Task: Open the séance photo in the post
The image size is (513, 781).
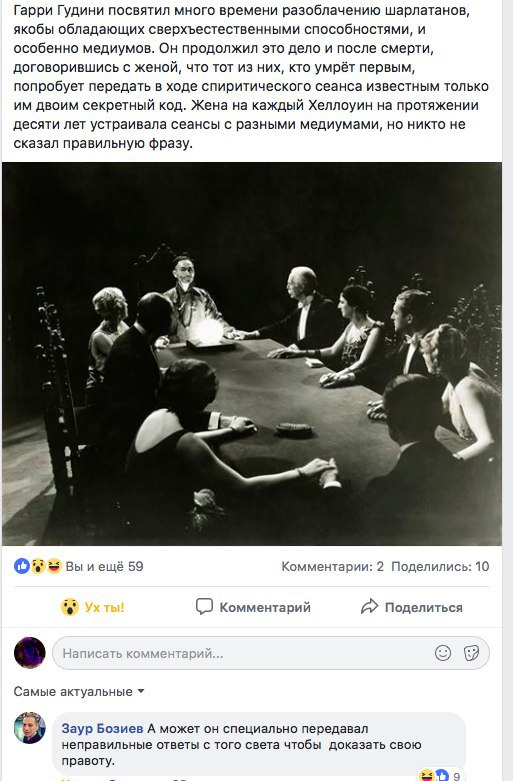Action: tap(252, 354)
